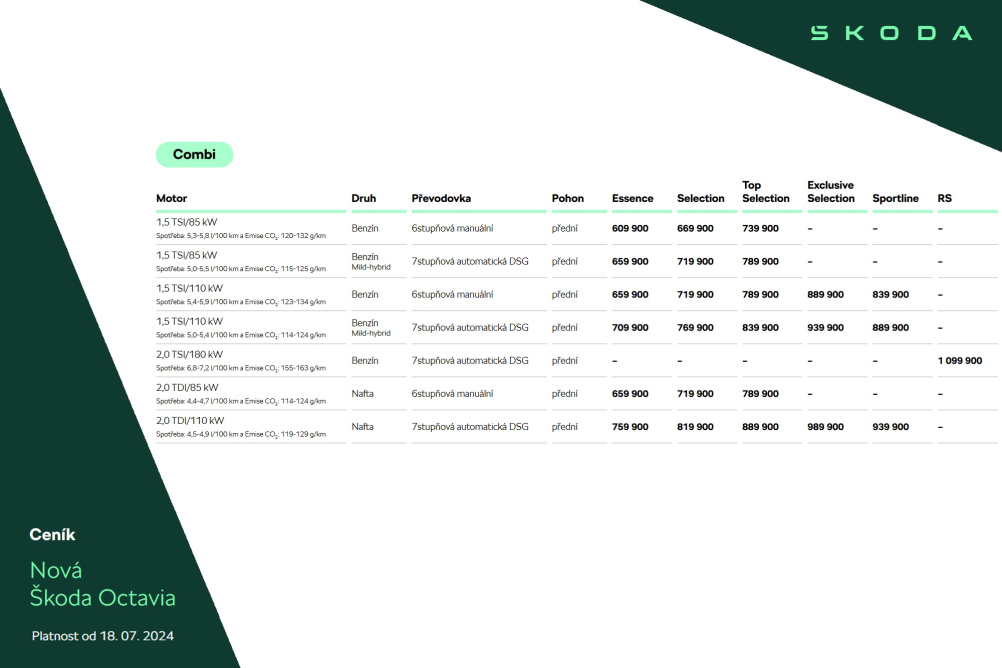1002x668 pixels.
Task: Click the Top Selection price 739 900
Action: point(760,228)
